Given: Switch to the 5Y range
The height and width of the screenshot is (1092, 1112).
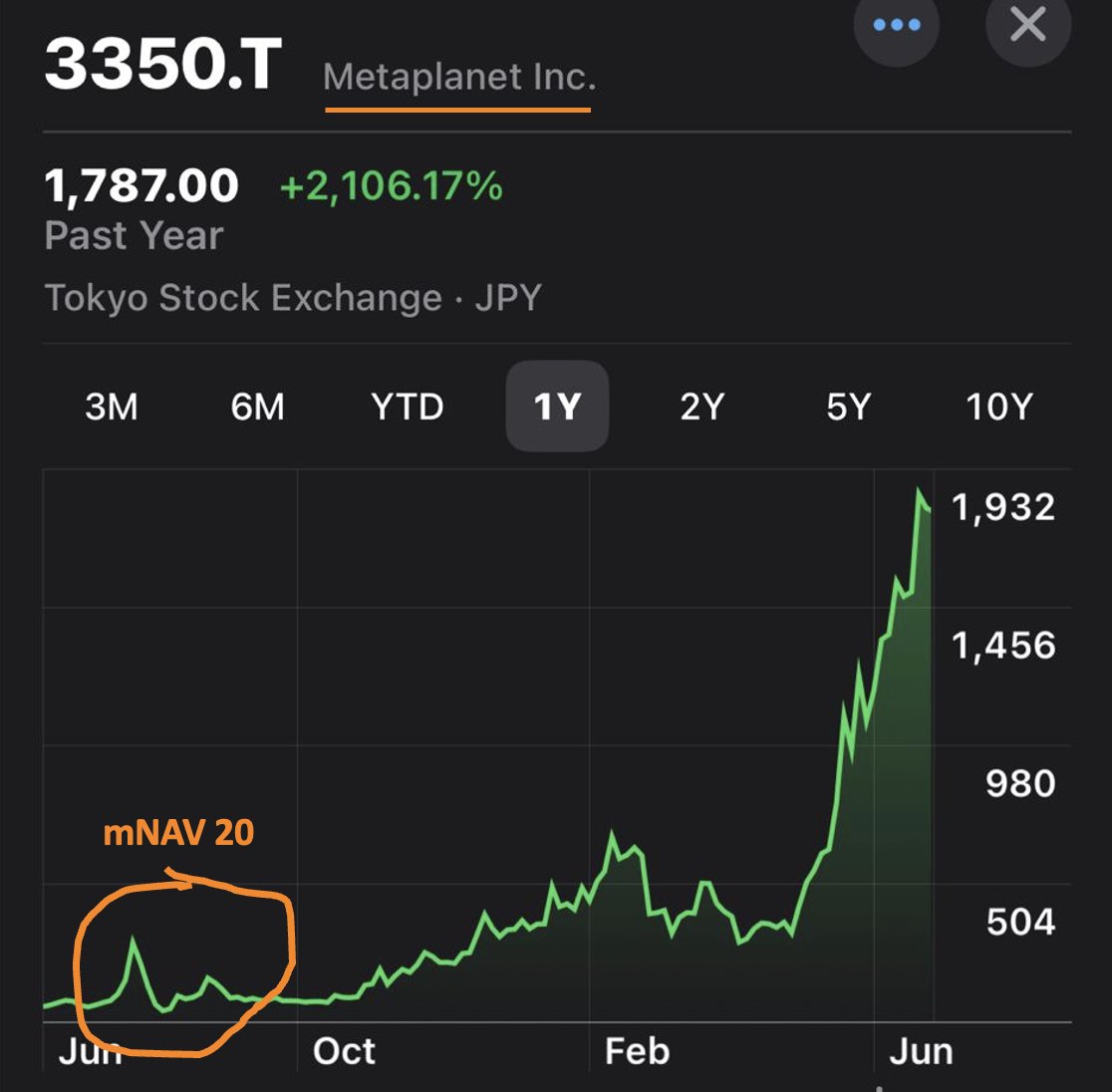Looking at the screenshot, I should click(848, 408).
